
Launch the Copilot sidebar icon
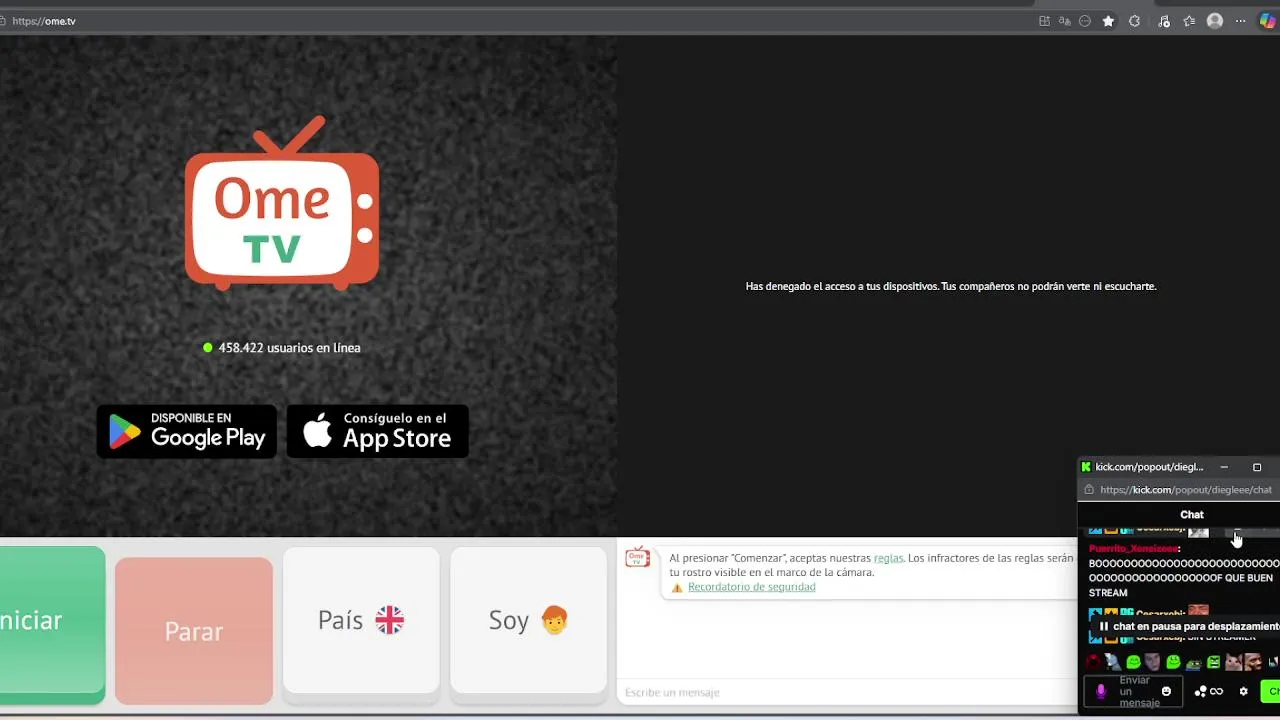point(1267,21)
